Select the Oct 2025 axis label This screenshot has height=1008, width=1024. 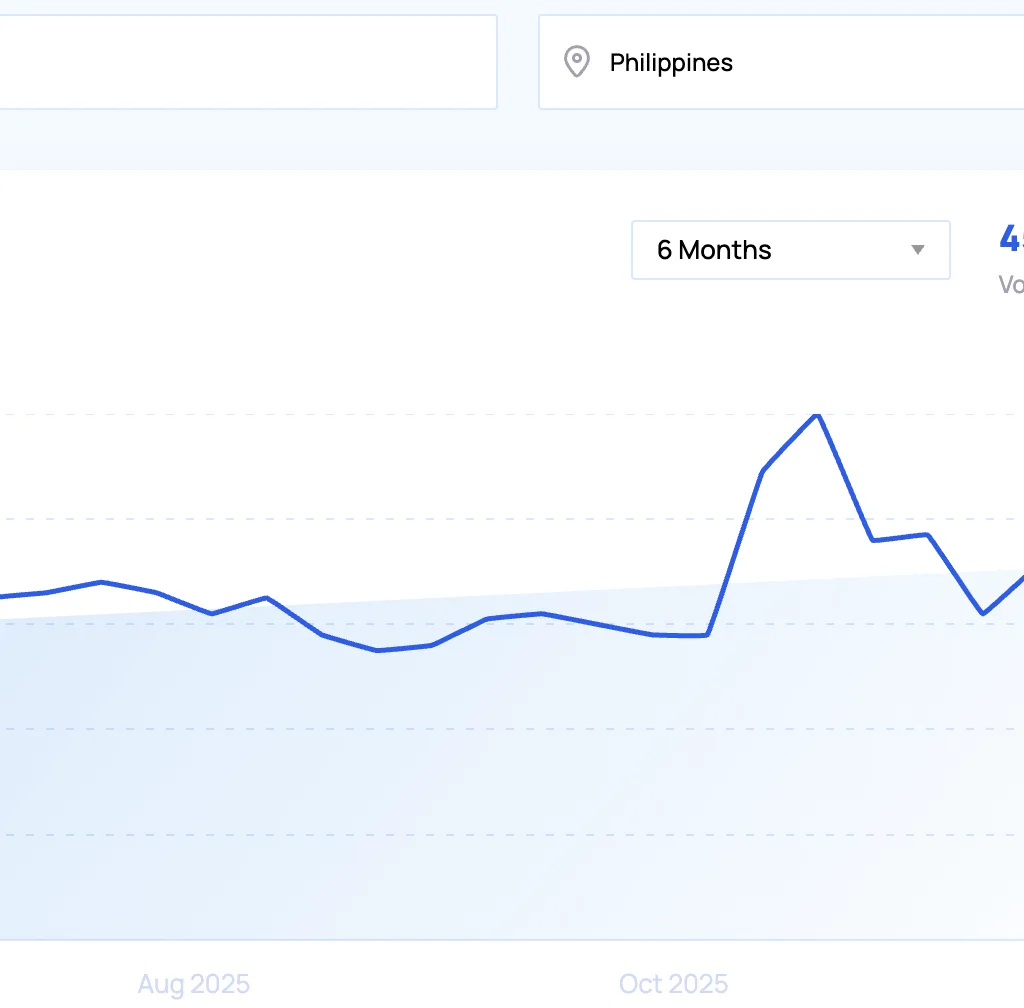(672, 984)
